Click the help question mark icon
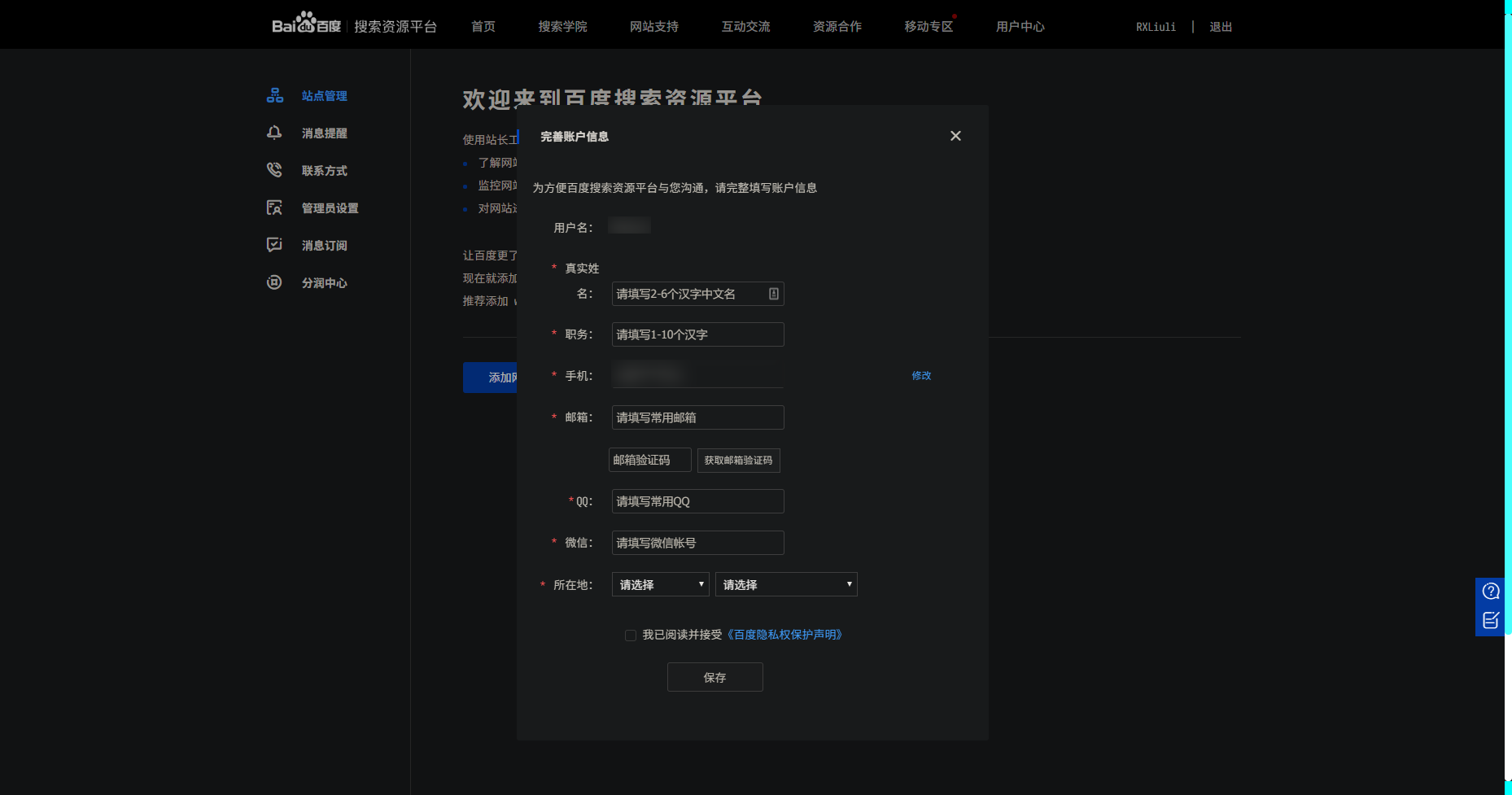 tap(1491, 592)
